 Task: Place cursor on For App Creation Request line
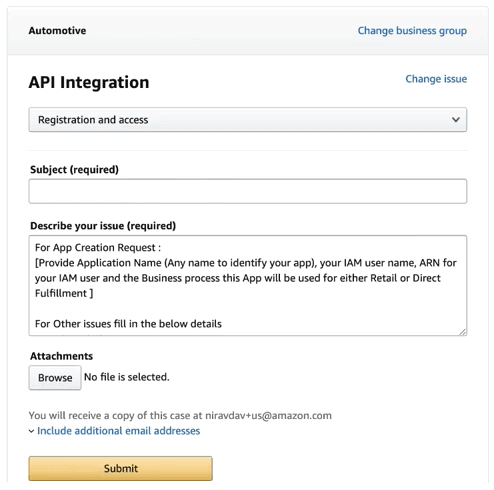coord(98,248)
